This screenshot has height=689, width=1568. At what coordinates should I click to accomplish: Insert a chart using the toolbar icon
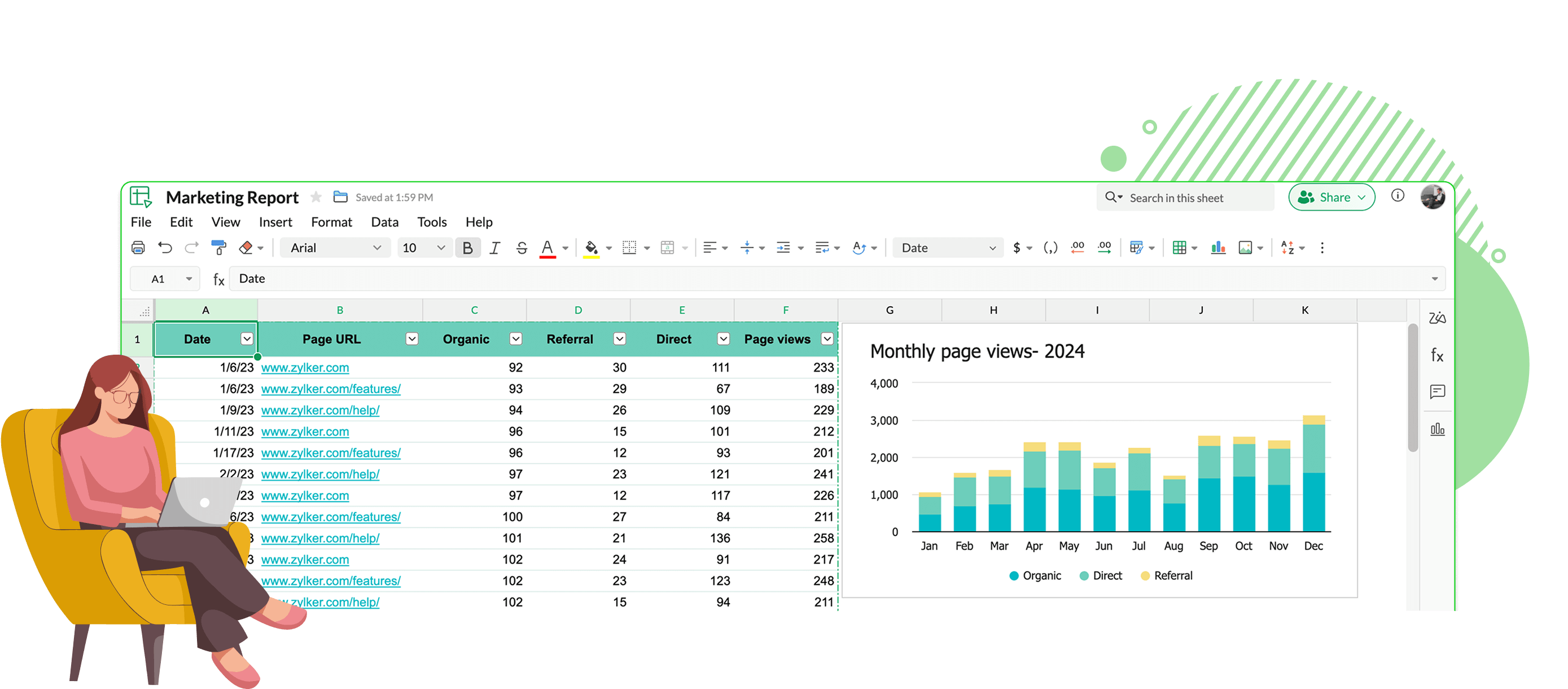1218,247
